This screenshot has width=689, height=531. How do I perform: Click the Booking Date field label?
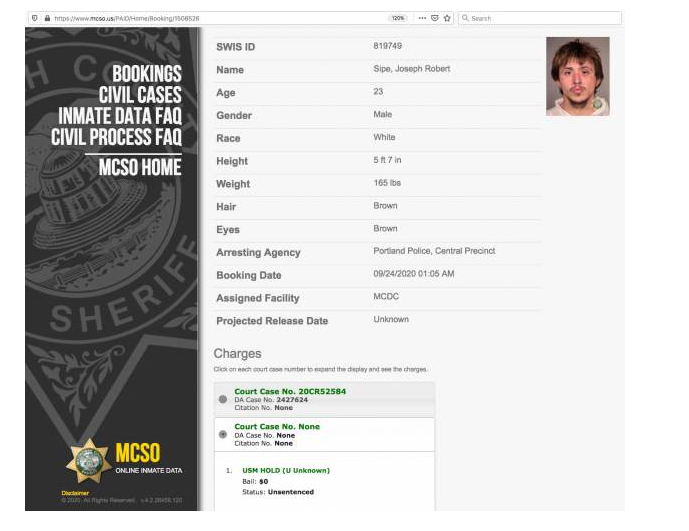tap(249, 276)
